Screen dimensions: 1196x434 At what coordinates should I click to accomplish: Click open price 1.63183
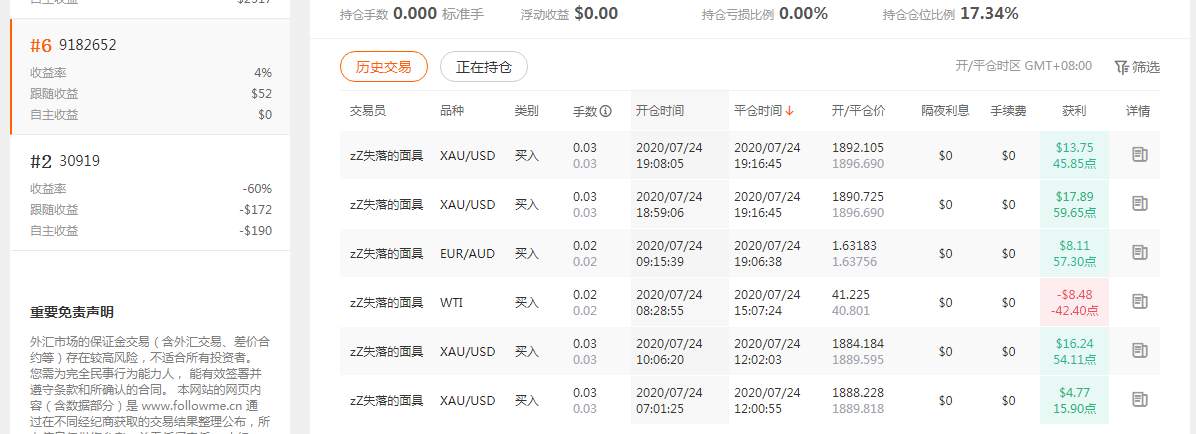tap(854, 246)
